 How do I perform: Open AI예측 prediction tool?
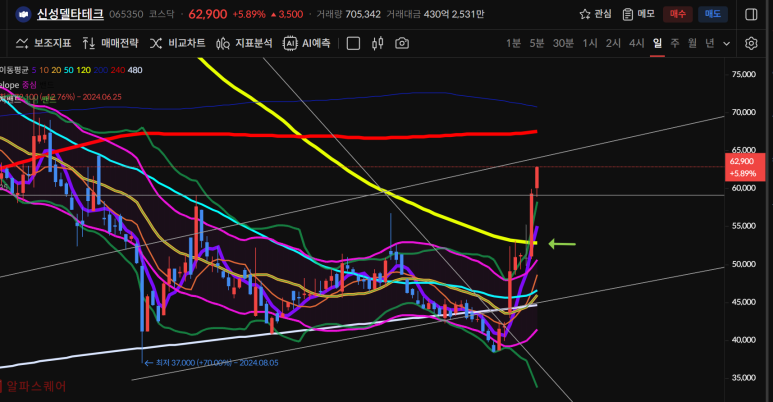click(x=306, y=43)
